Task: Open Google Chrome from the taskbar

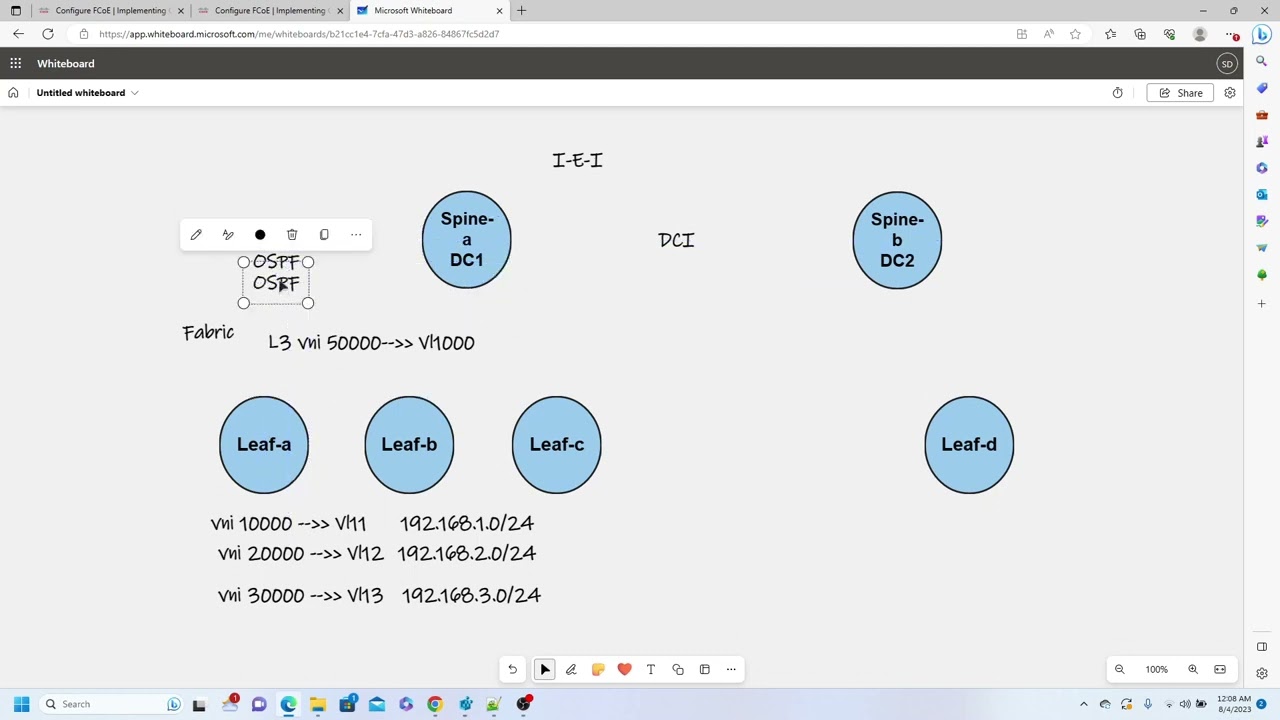Action: [x=435, y=704]
